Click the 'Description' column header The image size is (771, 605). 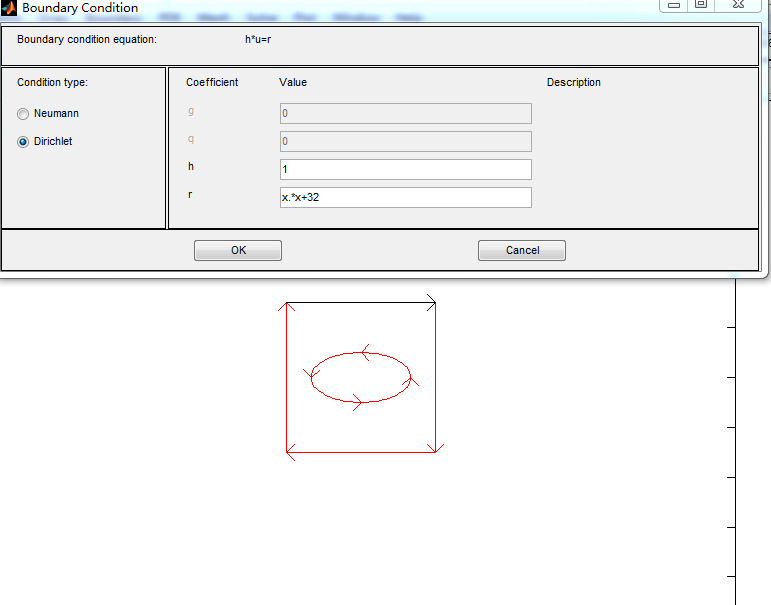click(574, 82)
